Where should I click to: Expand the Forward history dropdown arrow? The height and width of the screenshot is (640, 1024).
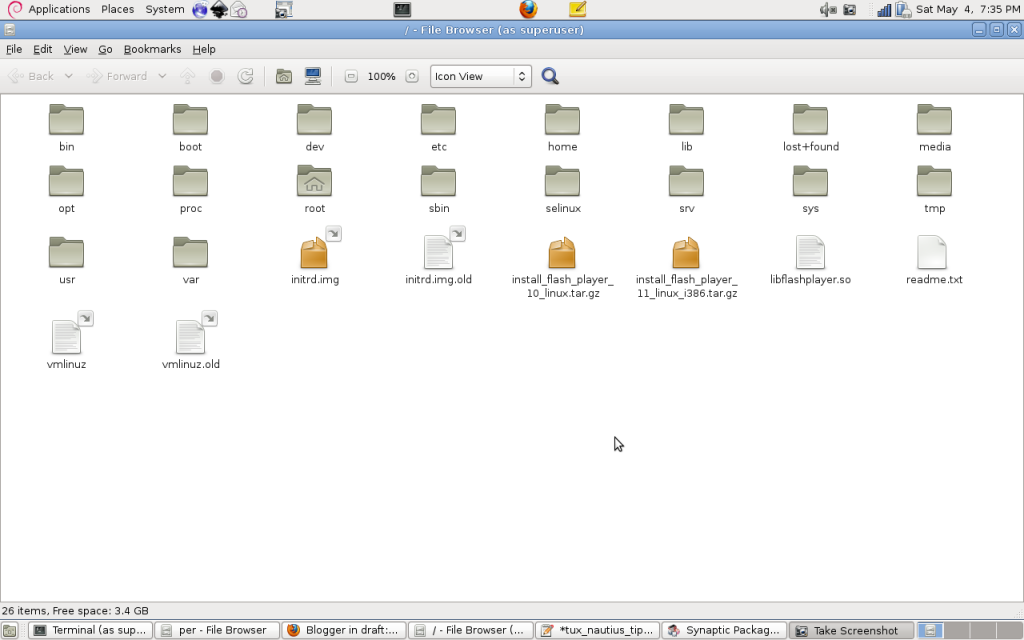pyautogui.click(x=162, y=76)
